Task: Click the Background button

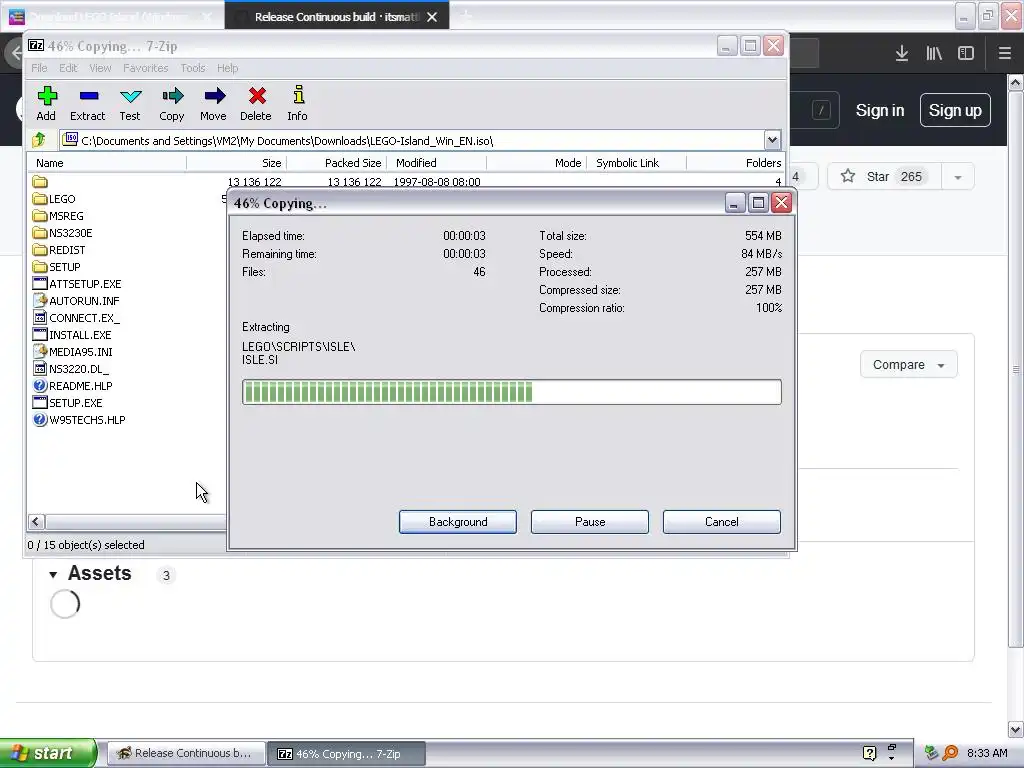Action: 458,522
